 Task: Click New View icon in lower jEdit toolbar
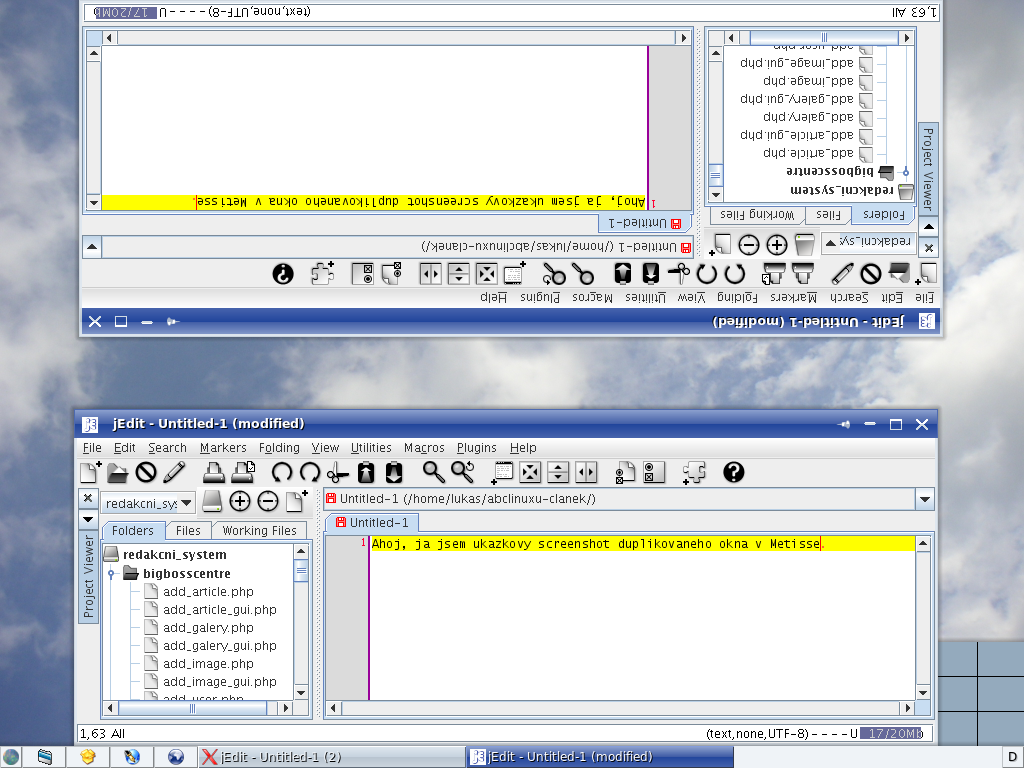point(502,472)
